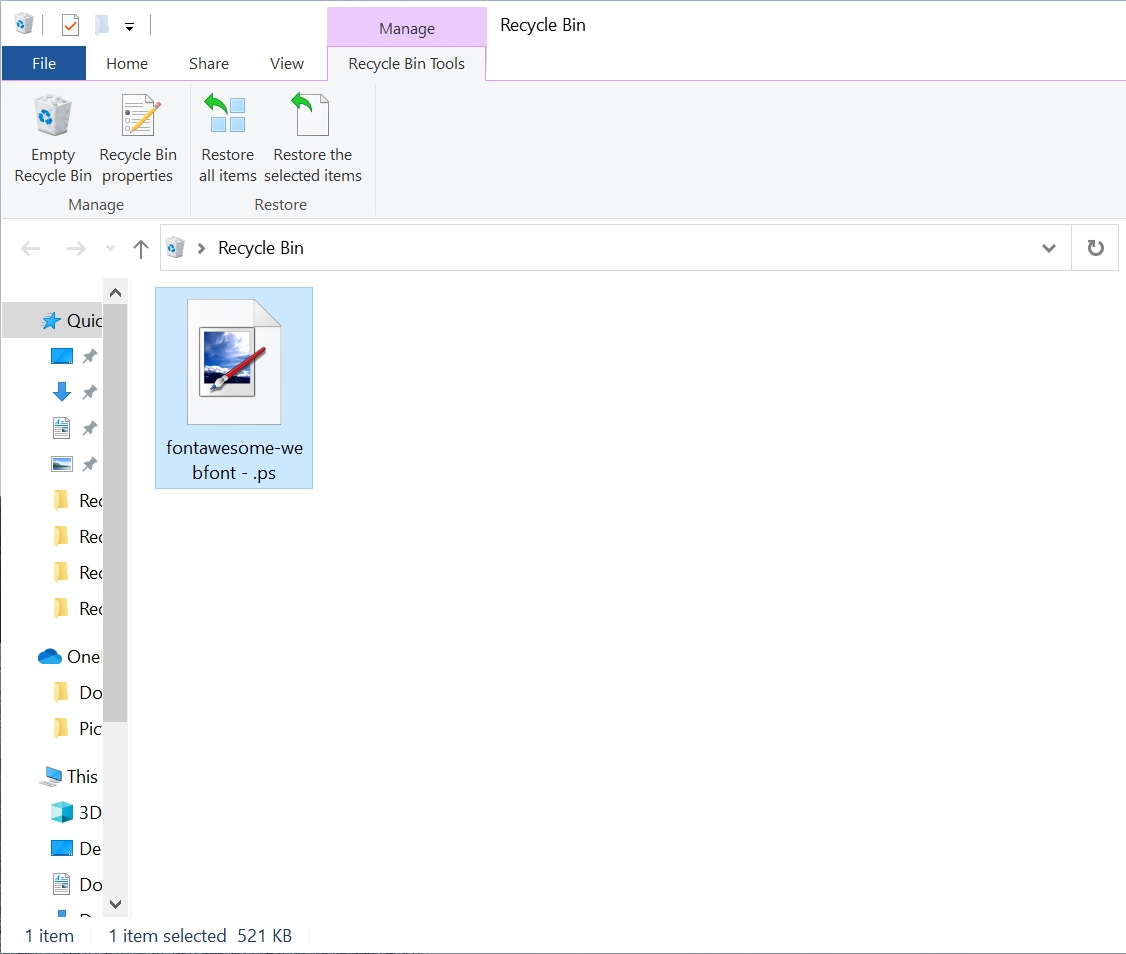Image resolution: width=1126 pixels, height=954 pixels.
Task: Go forward to next location
Action: click(x=75, y=249)
